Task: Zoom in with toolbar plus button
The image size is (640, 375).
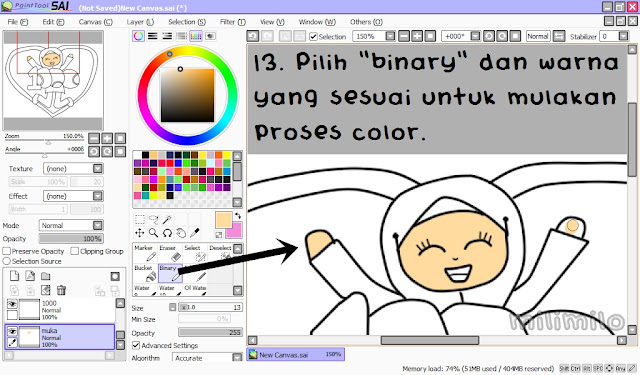Action: click(417, 36)
